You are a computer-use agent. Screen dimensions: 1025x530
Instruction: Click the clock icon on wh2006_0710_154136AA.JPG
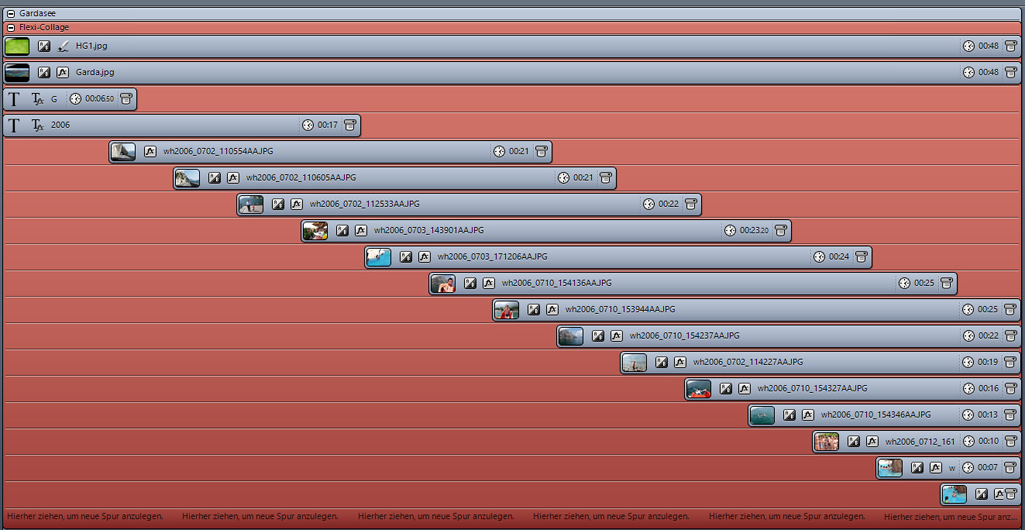[904, 283]
